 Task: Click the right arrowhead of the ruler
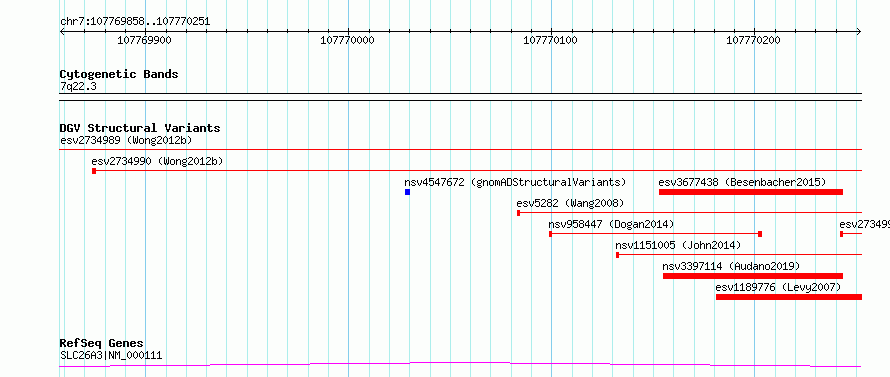859,32
